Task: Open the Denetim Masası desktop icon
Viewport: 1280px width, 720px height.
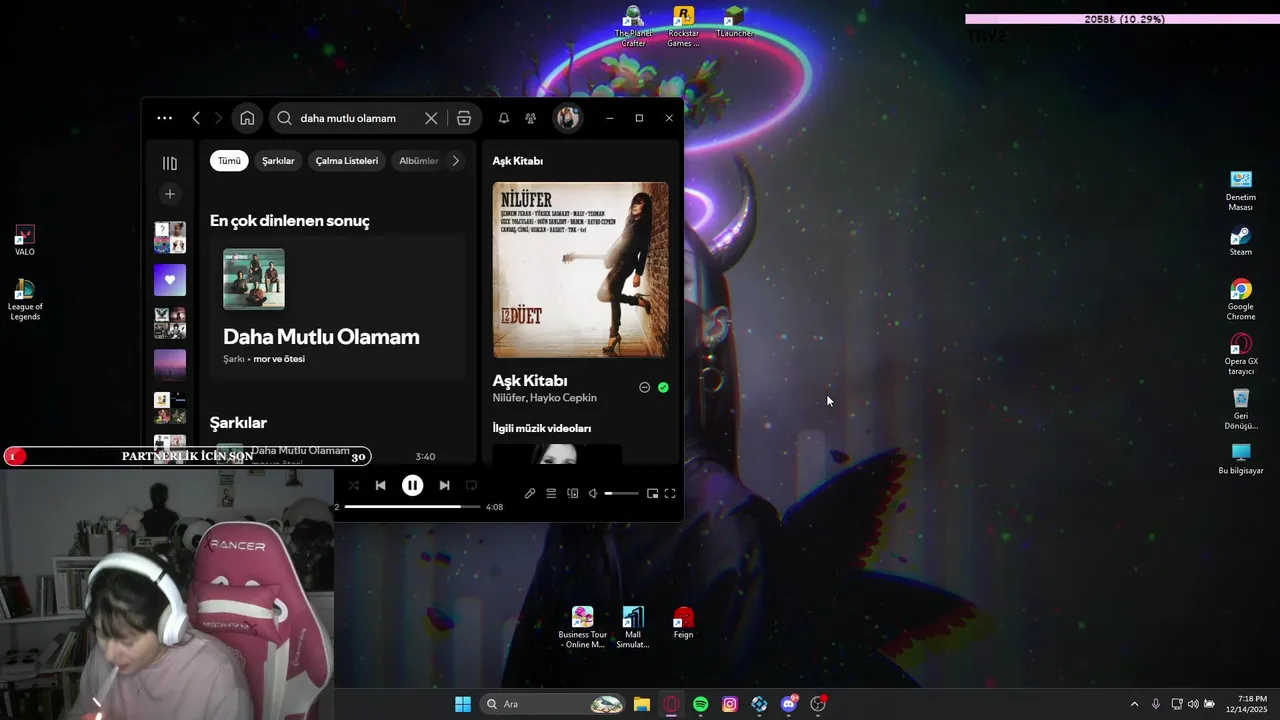Action: (1241, 191)
